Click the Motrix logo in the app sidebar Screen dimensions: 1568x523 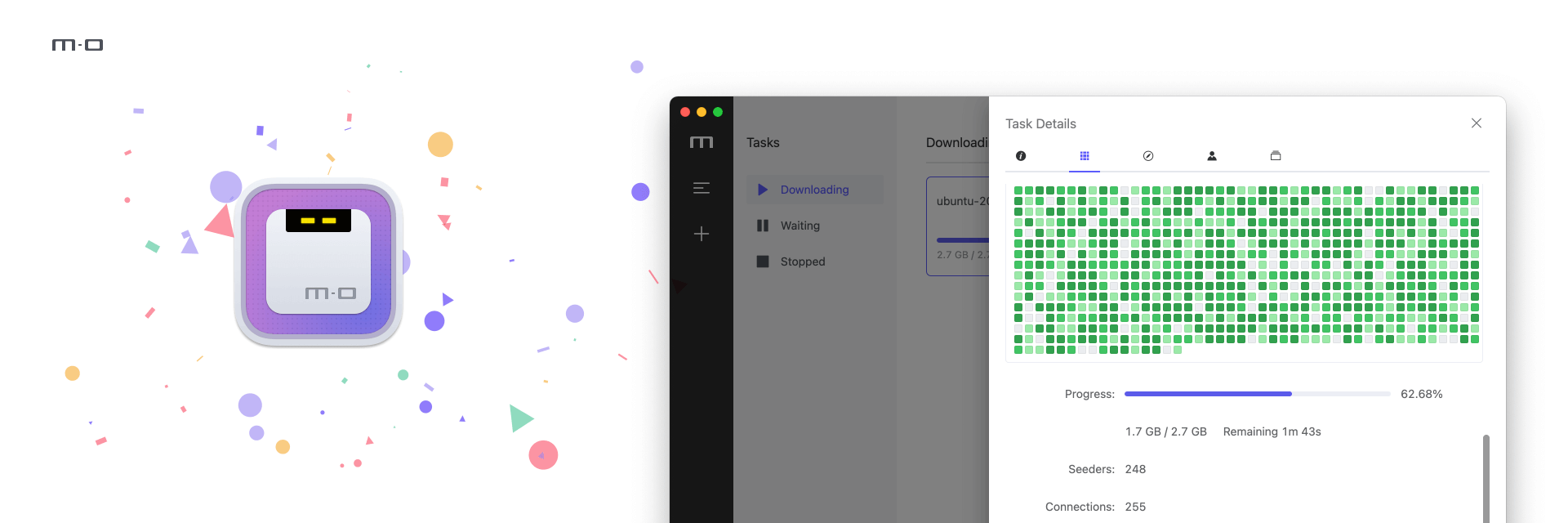702,142
